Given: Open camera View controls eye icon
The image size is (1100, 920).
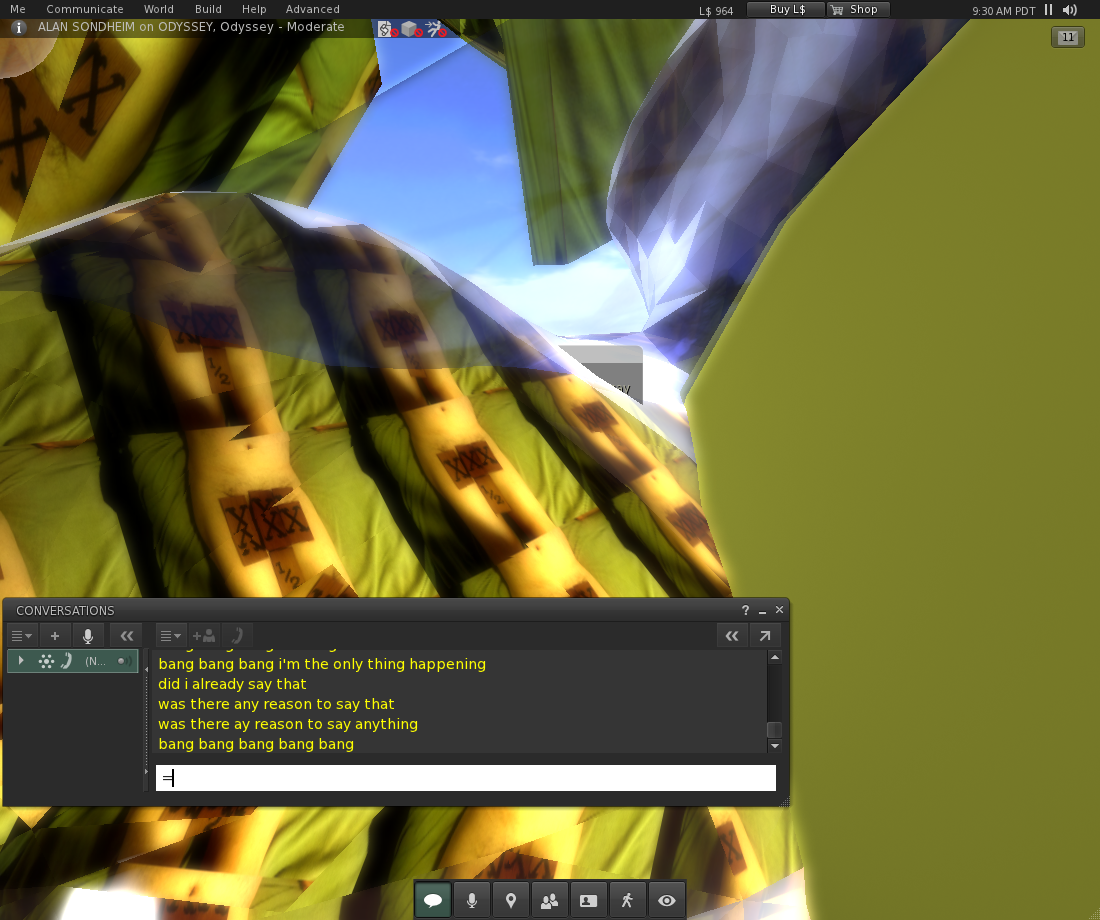Looking at the screenshot, I should [x=666, y=900].
